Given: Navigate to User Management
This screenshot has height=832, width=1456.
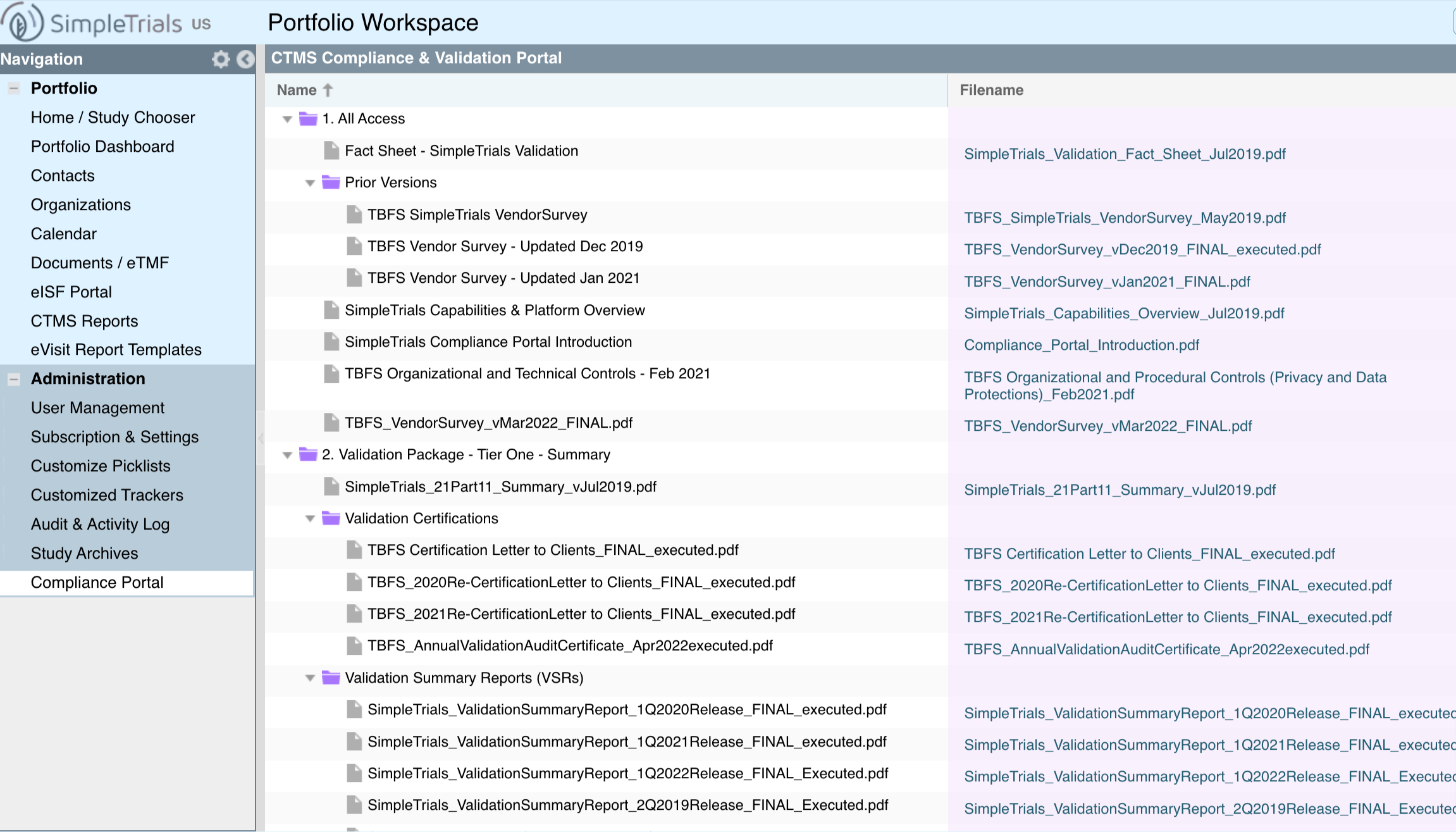Looking at the screenshot, I should click(x=97, y=407).
